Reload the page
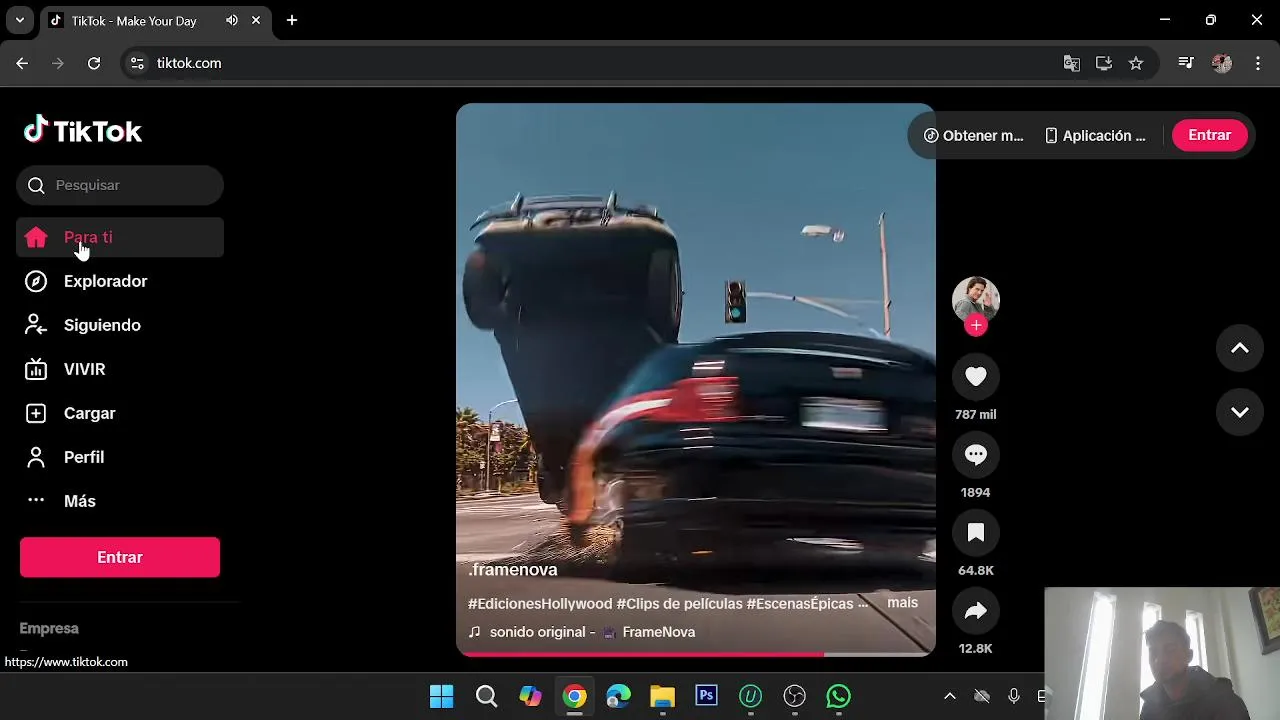This screenshot has height=720, width=1280. (x=94, y=63)
